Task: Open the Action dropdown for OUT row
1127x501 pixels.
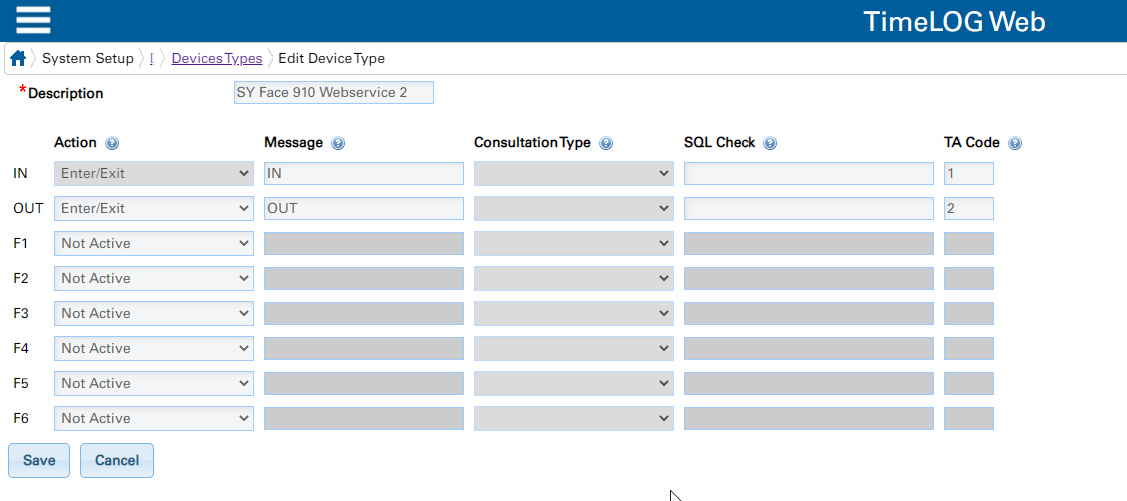Action: 154,208
